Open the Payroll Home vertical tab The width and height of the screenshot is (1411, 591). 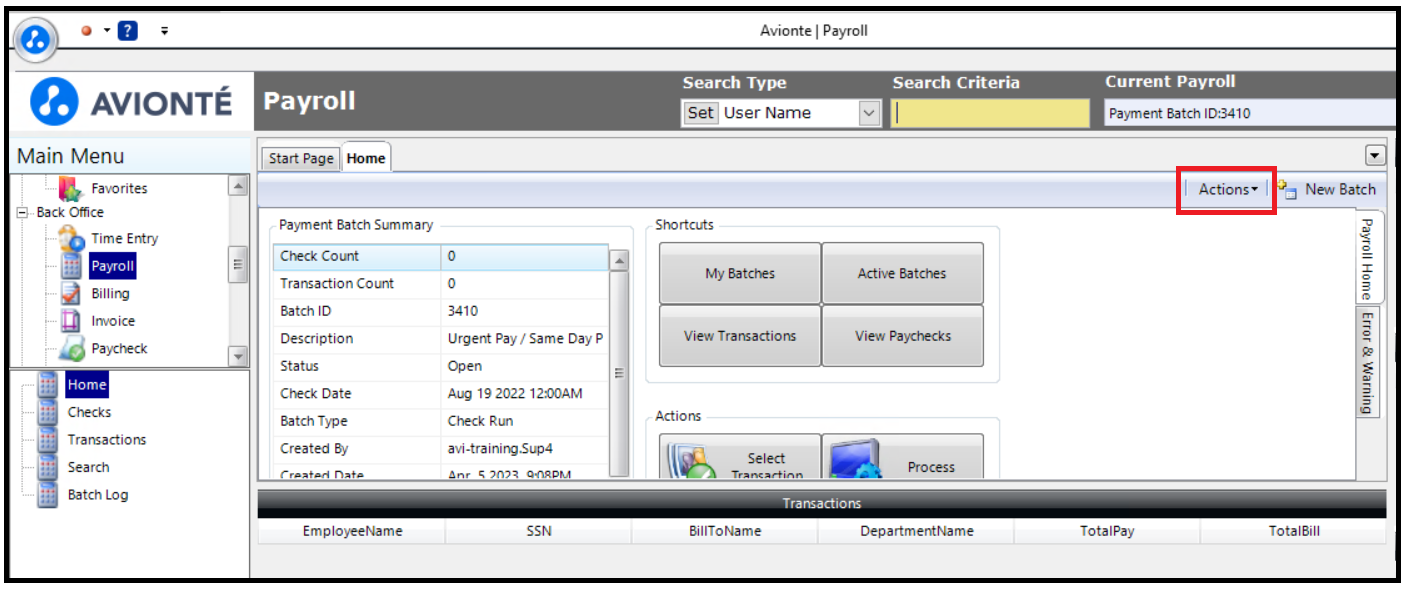[x=1369, y=258]
